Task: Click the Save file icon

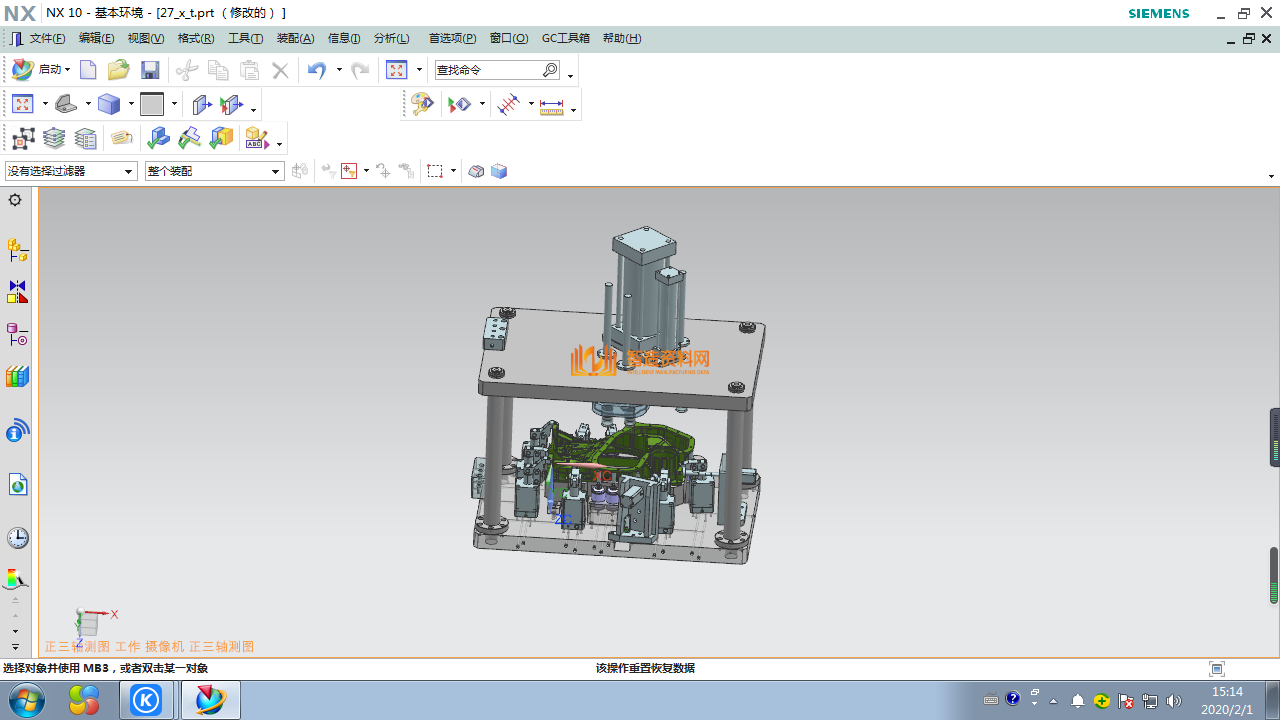Action: click(x=150, y=70)
